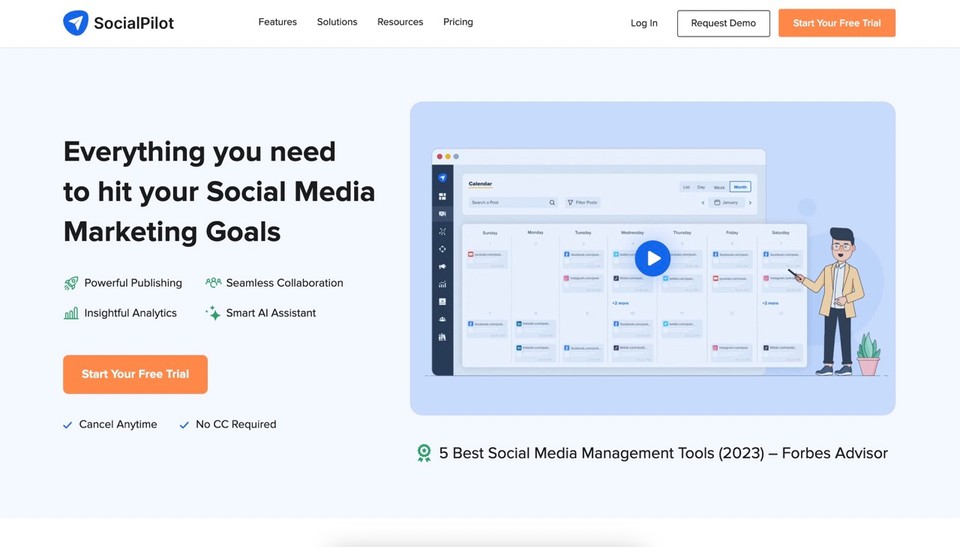Go to the Pricing page
The height and width of the screenshot is (547, 960).
pyautogui.click(x=458, y=22)
